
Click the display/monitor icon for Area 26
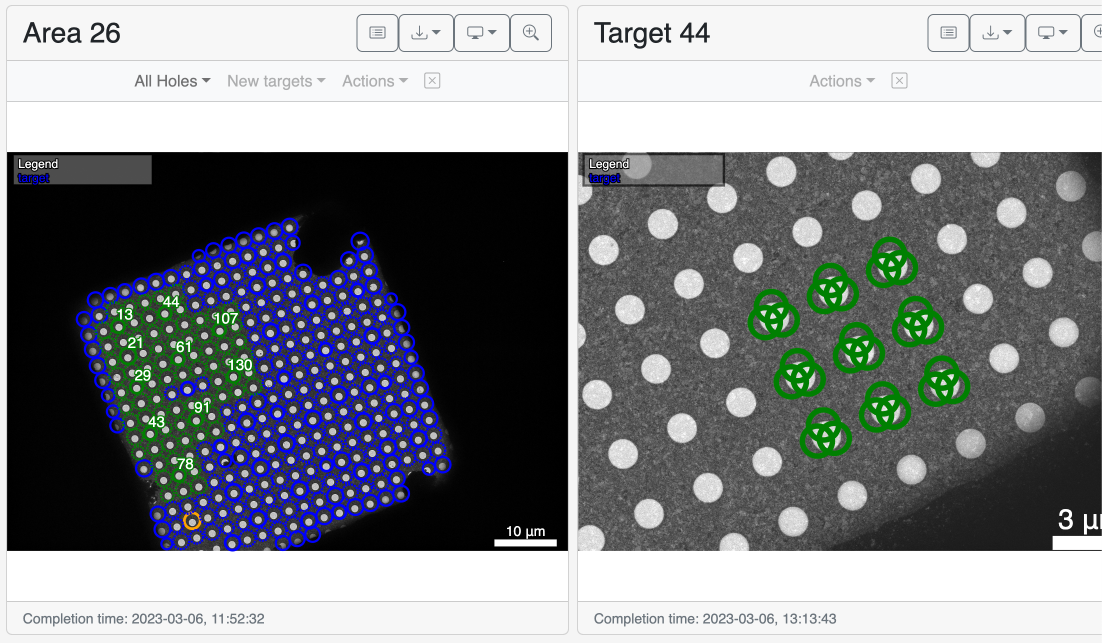point(477,32)
